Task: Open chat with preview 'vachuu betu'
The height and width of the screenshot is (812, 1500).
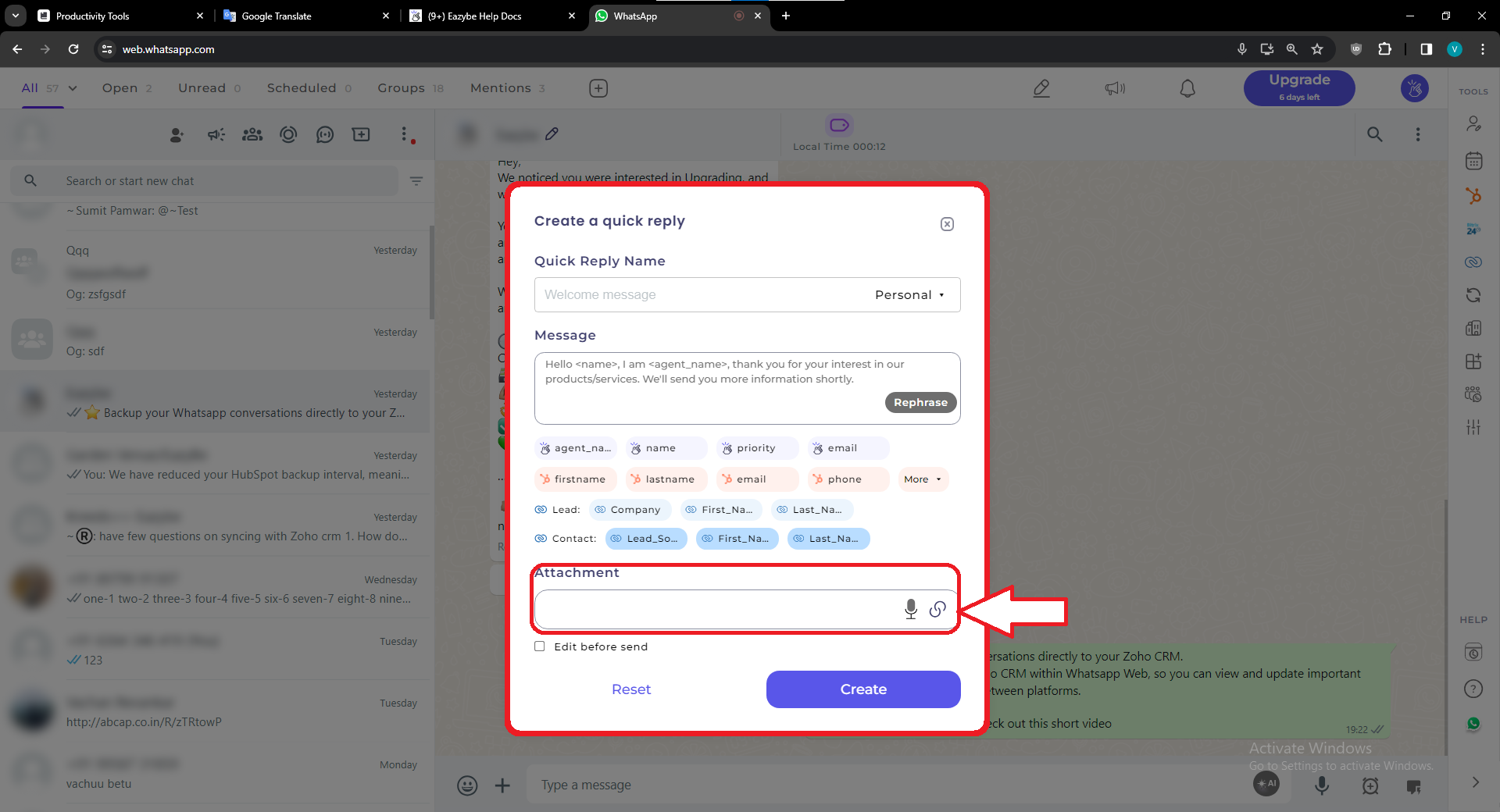Action: pos(215,774)
